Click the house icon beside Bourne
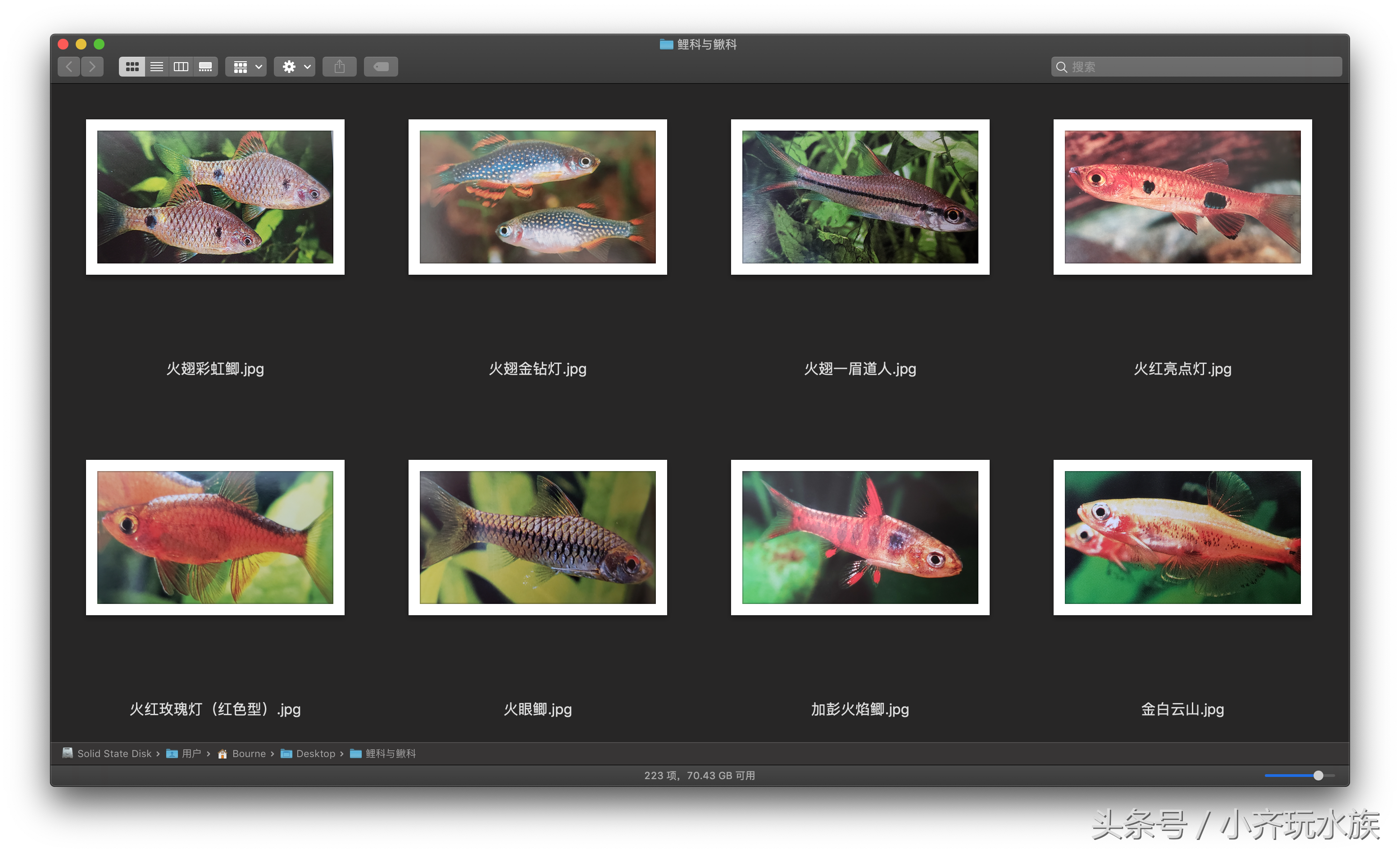 click(223, 753)
